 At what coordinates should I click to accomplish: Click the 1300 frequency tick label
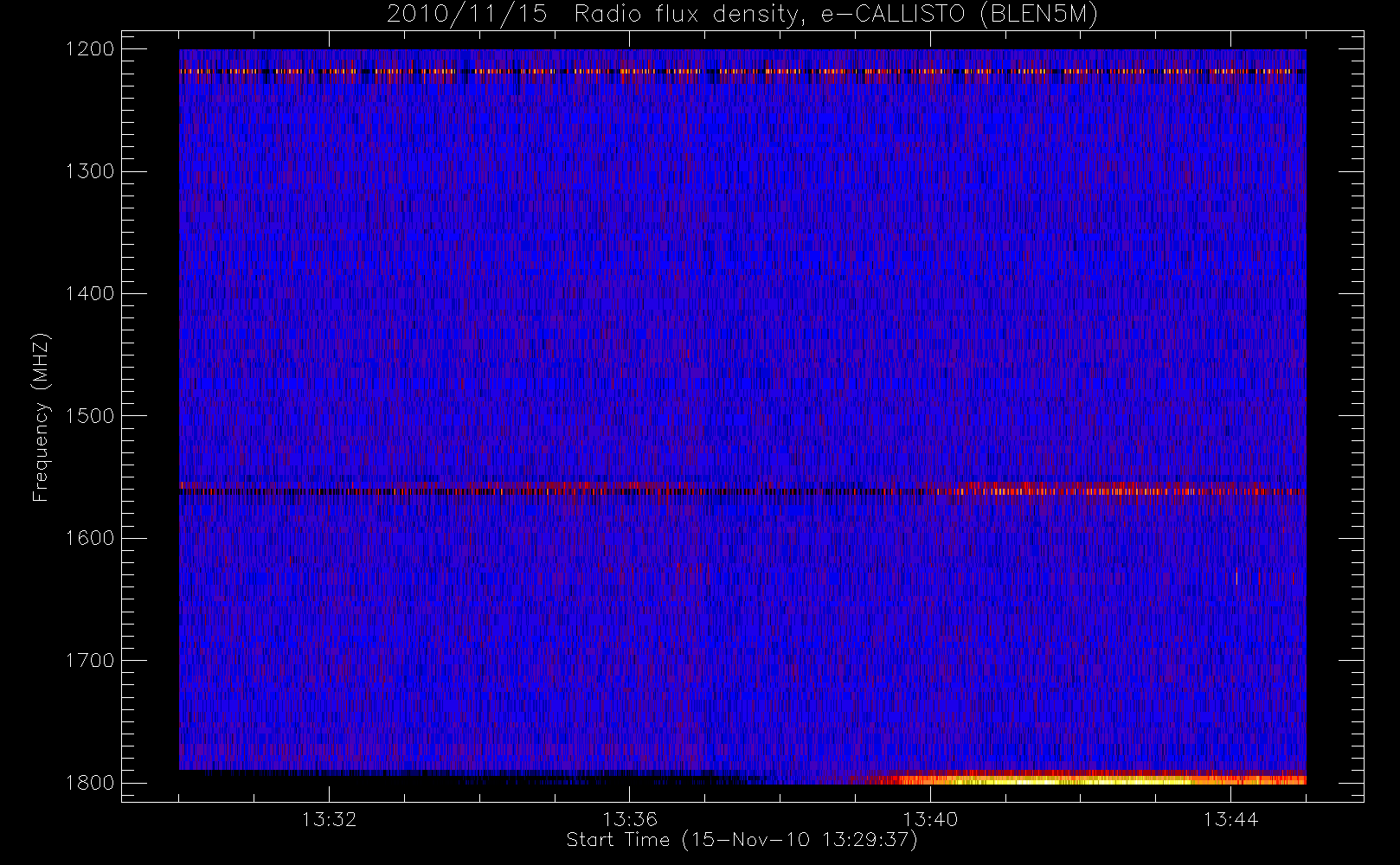[x=91, y=171]
